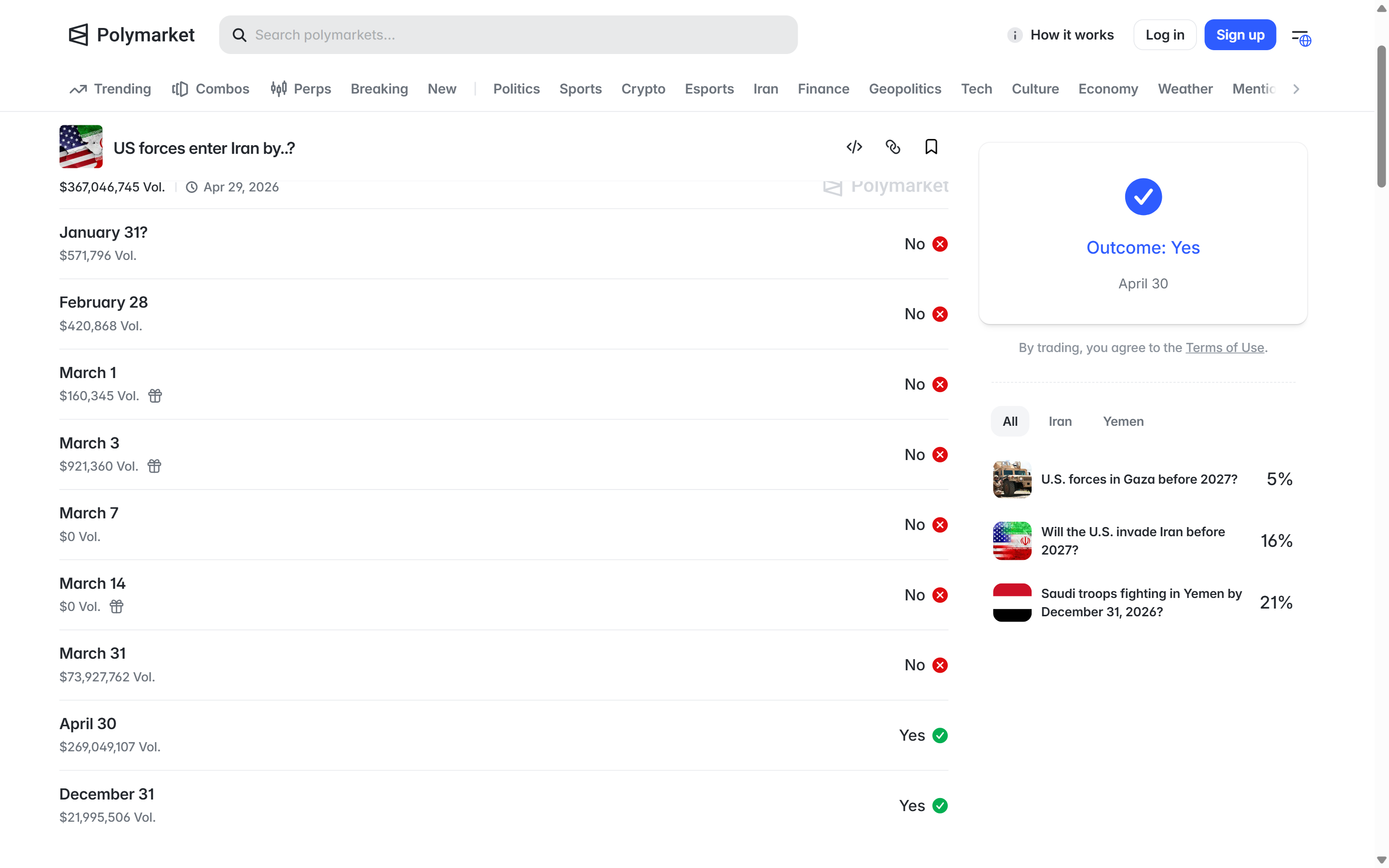
Task: Open the Terms of Use link
Action: point(1224,348)
